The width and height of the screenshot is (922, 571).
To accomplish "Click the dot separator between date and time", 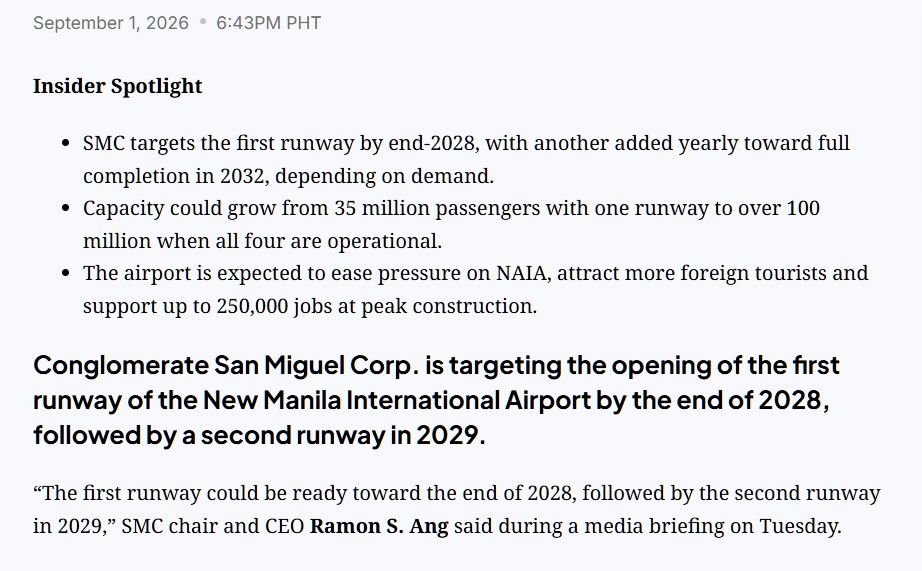I will pos(203,22).
